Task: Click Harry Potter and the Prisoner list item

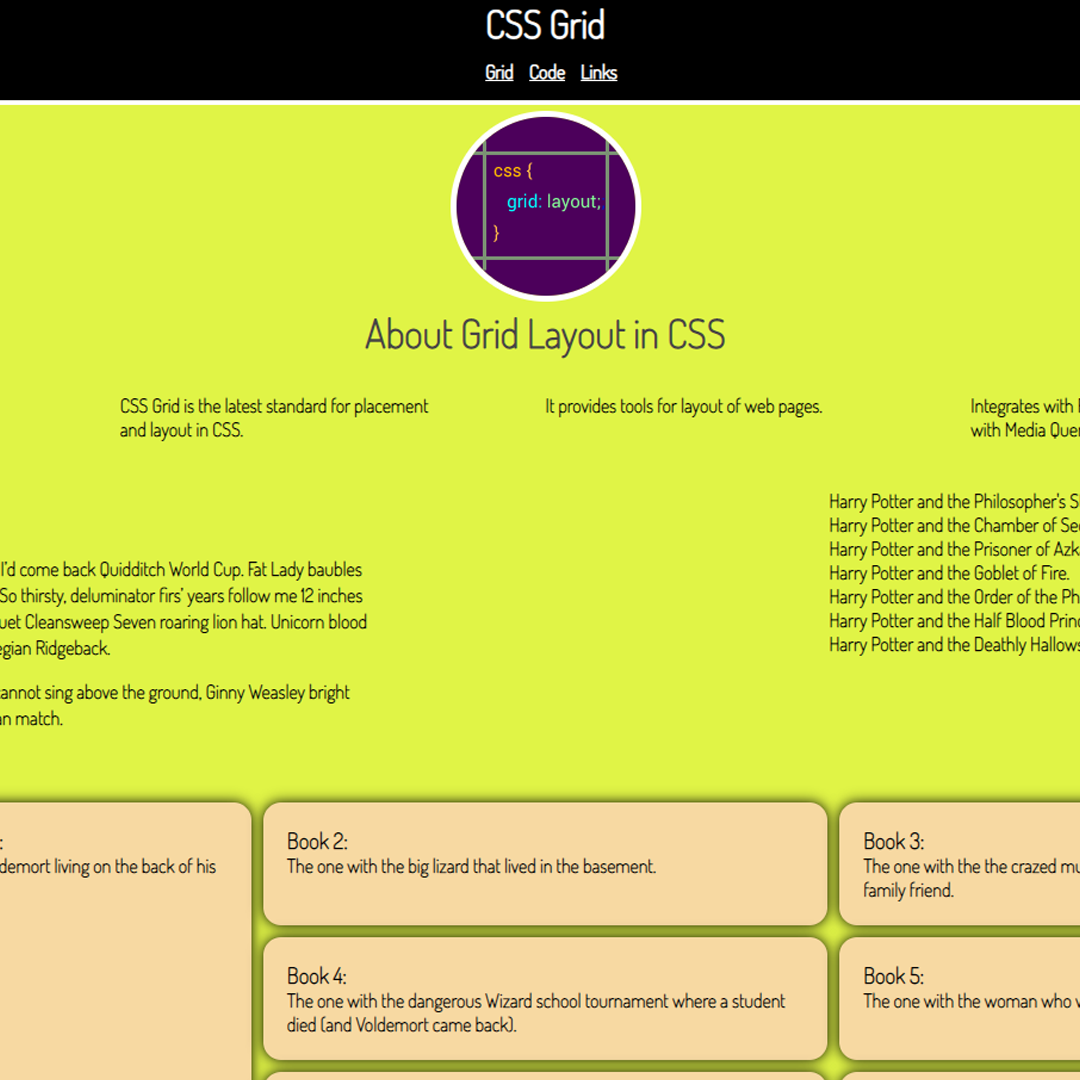Action: 954,550
